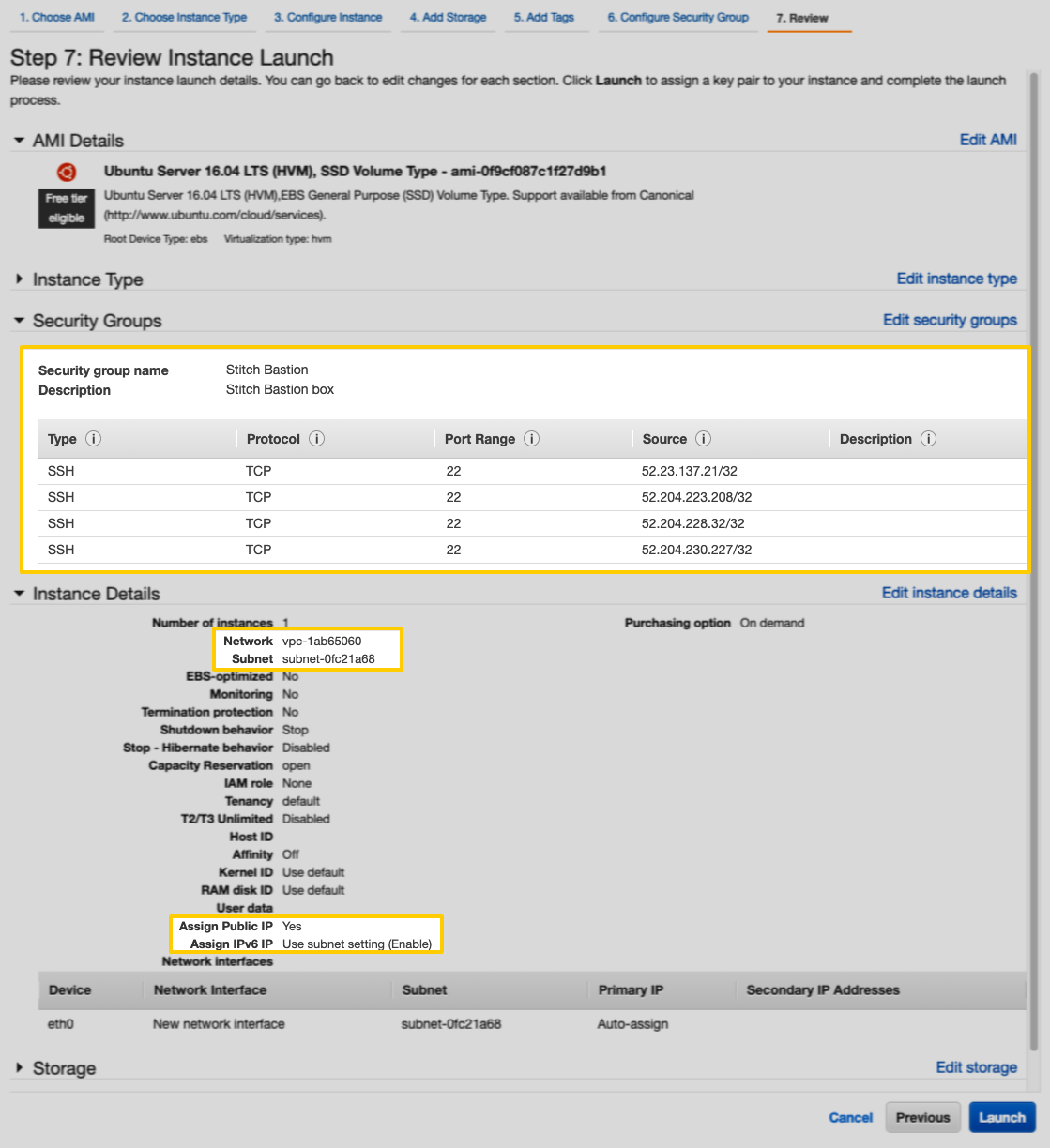
Task: Click the Protocol column info icon
Action: click(316, 438)
